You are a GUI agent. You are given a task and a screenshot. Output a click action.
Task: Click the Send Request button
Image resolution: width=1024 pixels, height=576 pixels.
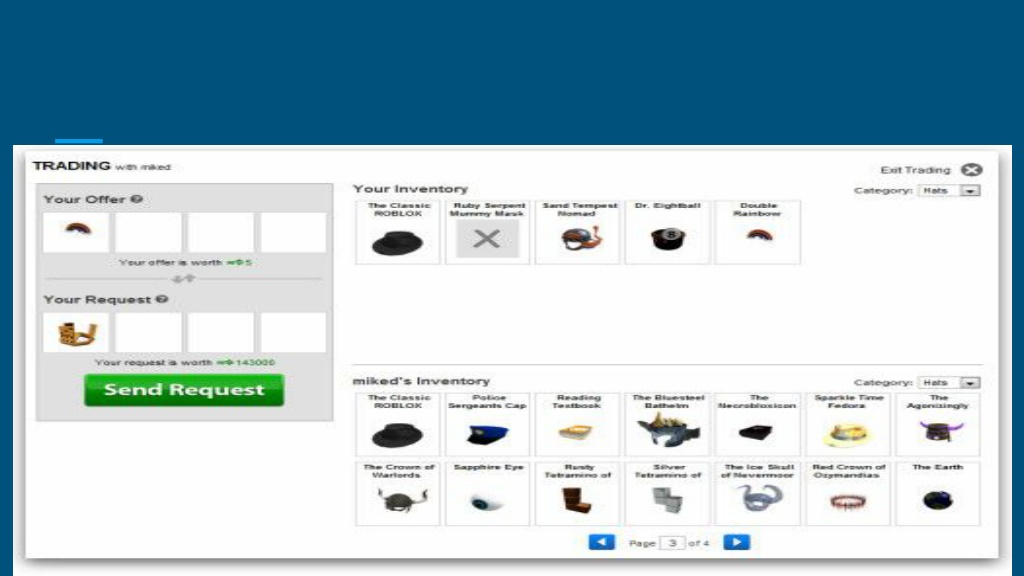point(184,390)
